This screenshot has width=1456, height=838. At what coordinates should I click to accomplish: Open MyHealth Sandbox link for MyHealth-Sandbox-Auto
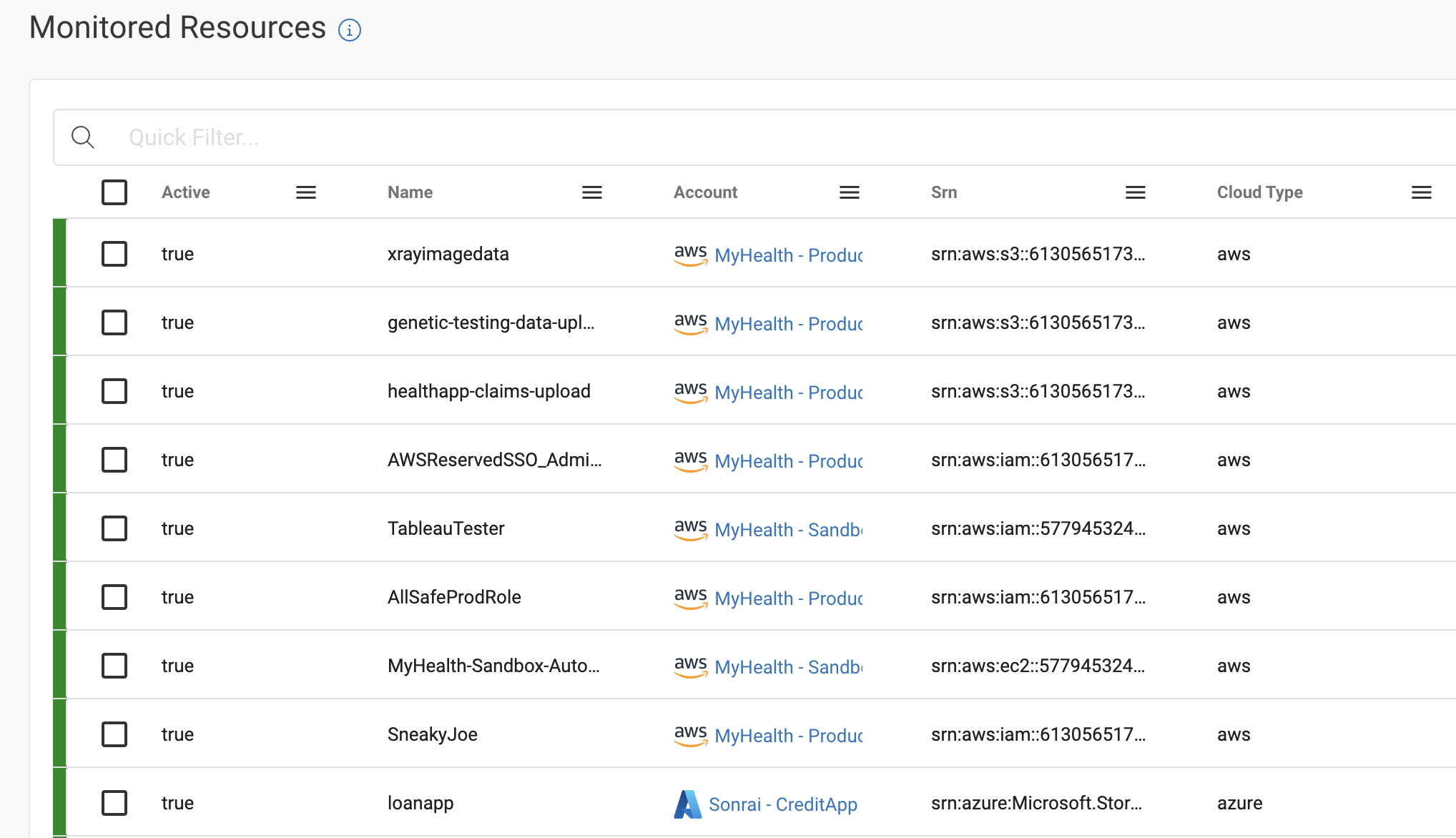tap(789, 667)
